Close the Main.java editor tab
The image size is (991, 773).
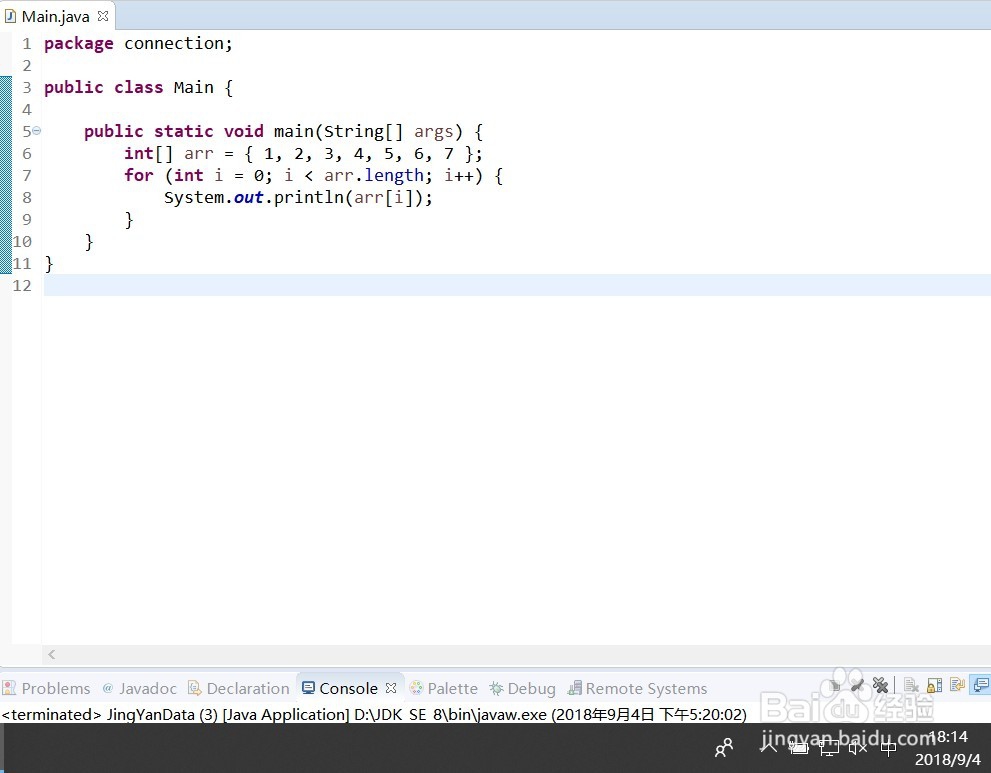tap(103, 16)
